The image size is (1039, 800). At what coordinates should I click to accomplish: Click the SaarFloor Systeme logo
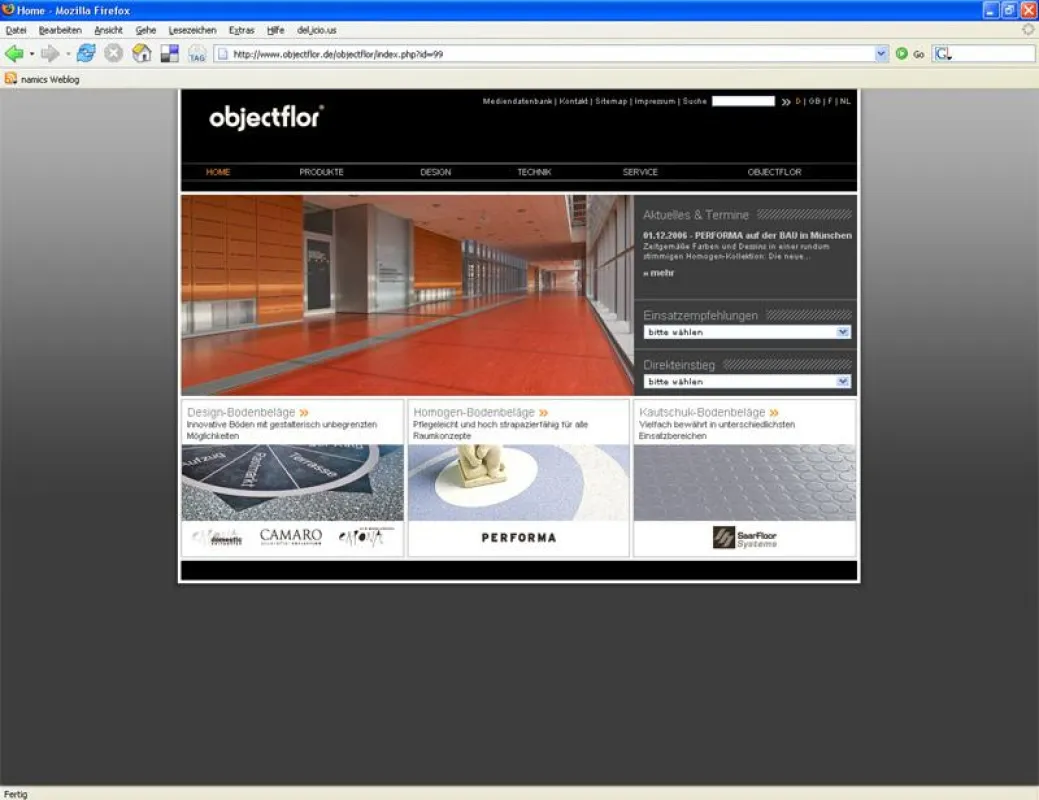pyautogui.click(x=744, y=538)
